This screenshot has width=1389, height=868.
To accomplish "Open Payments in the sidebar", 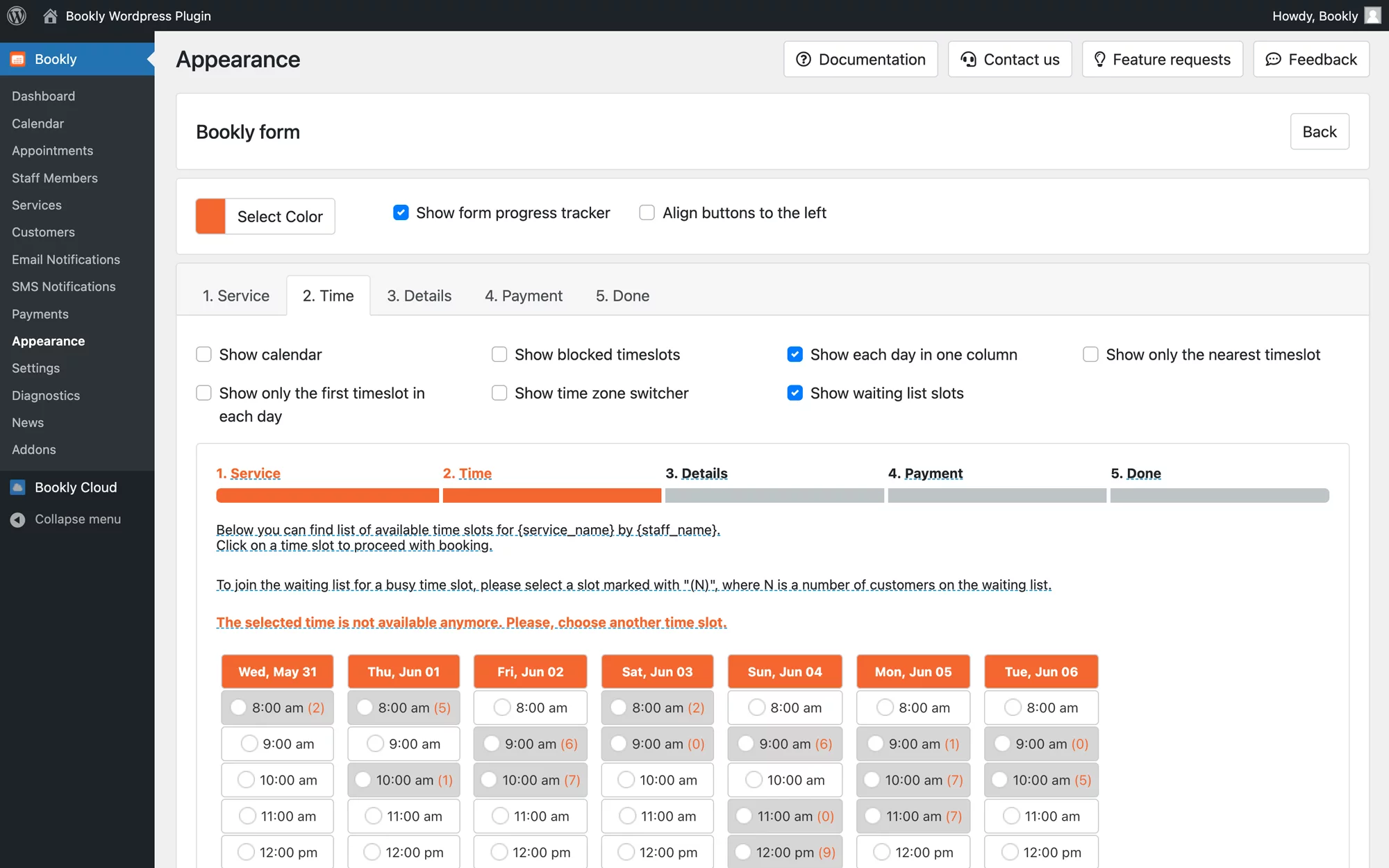I will click(x=40, y=314).
